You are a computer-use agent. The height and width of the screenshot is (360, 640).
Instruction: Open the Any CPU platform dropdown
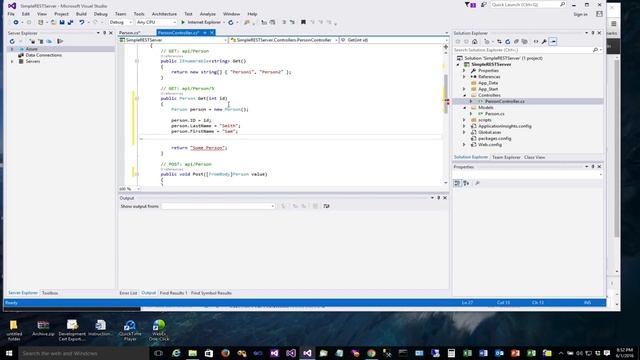(x=156, y=22)
